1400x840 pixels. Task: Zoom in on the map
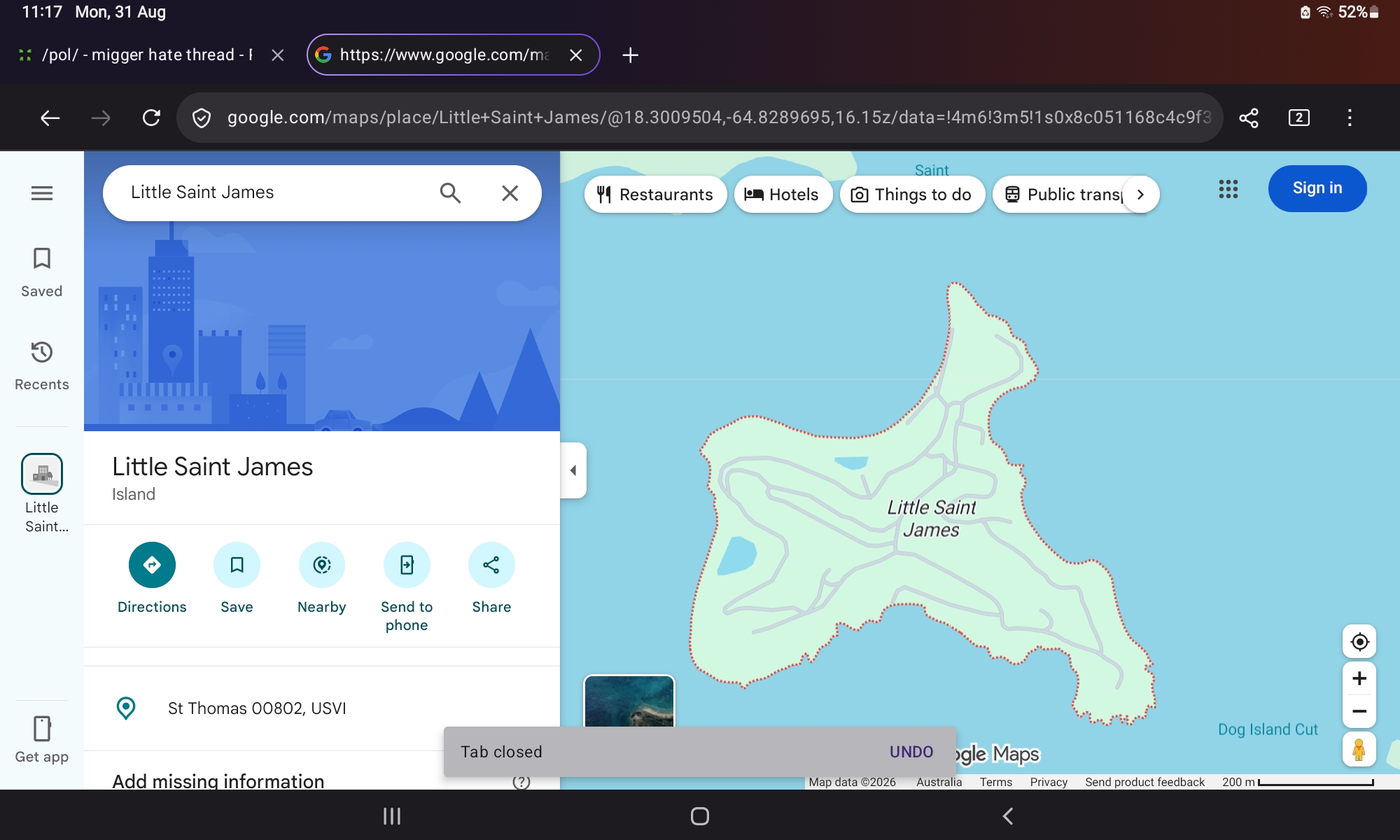pyautogui.click(x=1359, y=678)
